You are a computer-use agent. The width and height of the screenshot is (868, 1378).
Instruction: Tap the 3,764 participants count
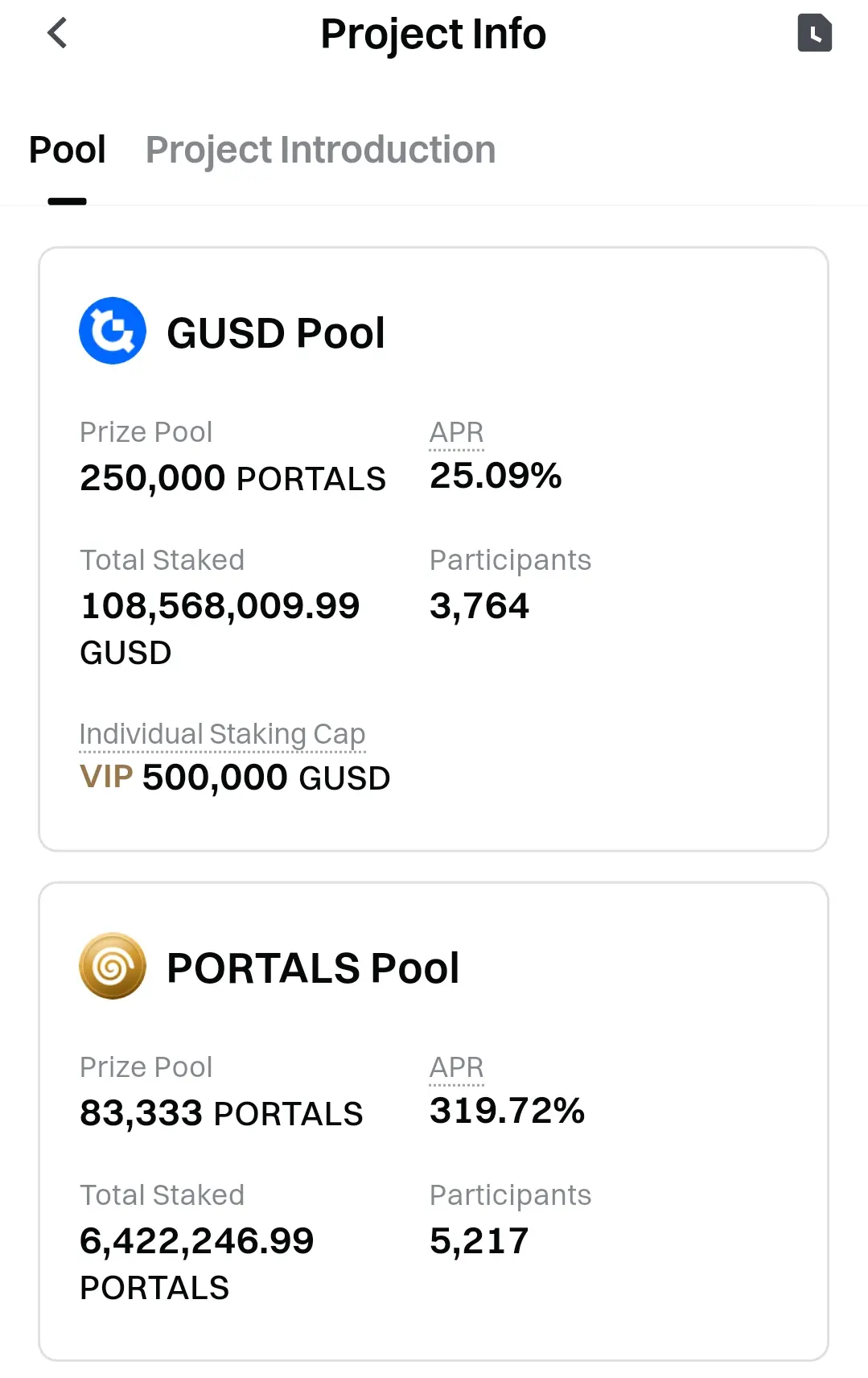(x=479, y=606)
